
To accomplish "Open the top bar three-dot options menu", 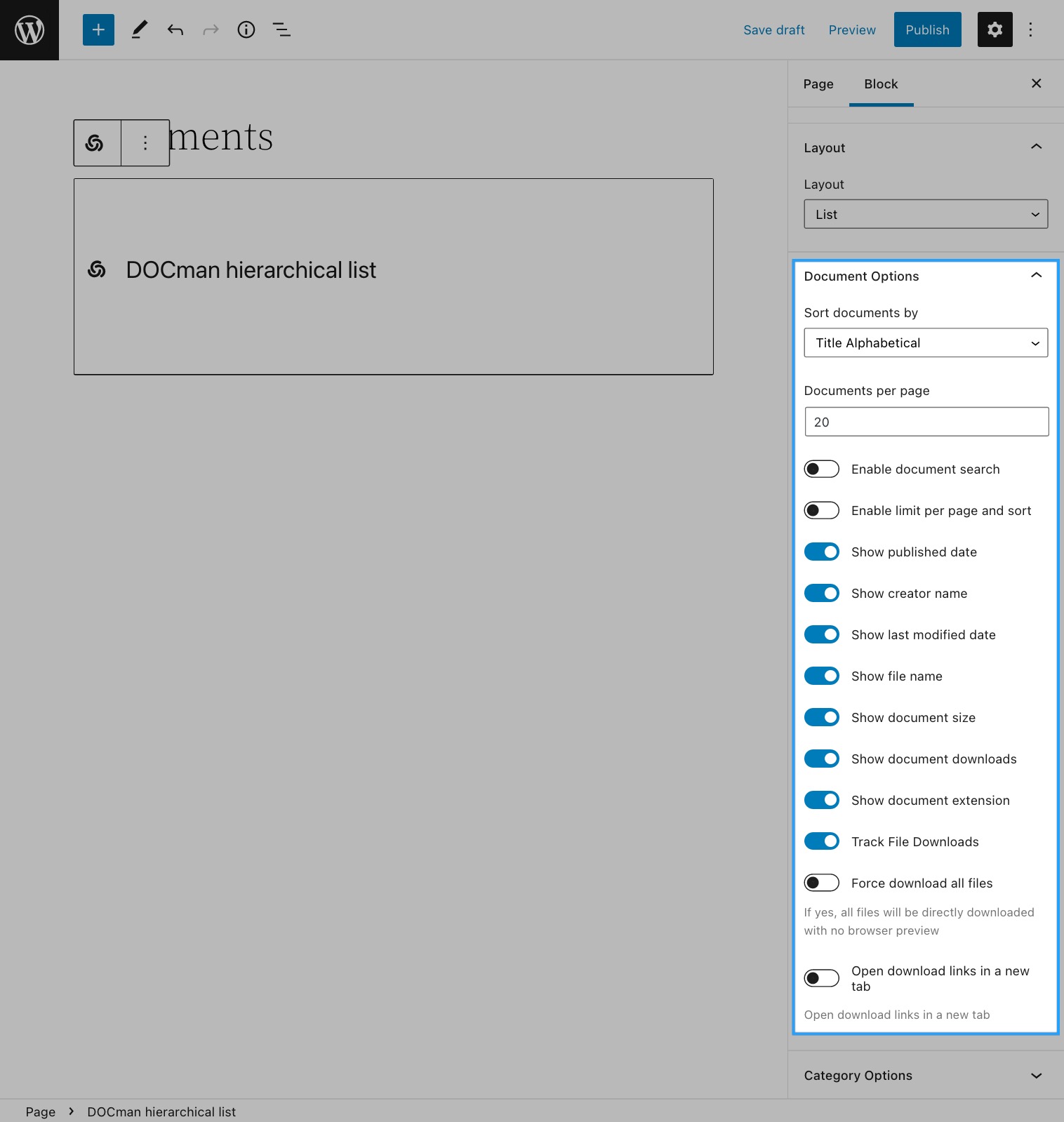I will (1030, 29).
